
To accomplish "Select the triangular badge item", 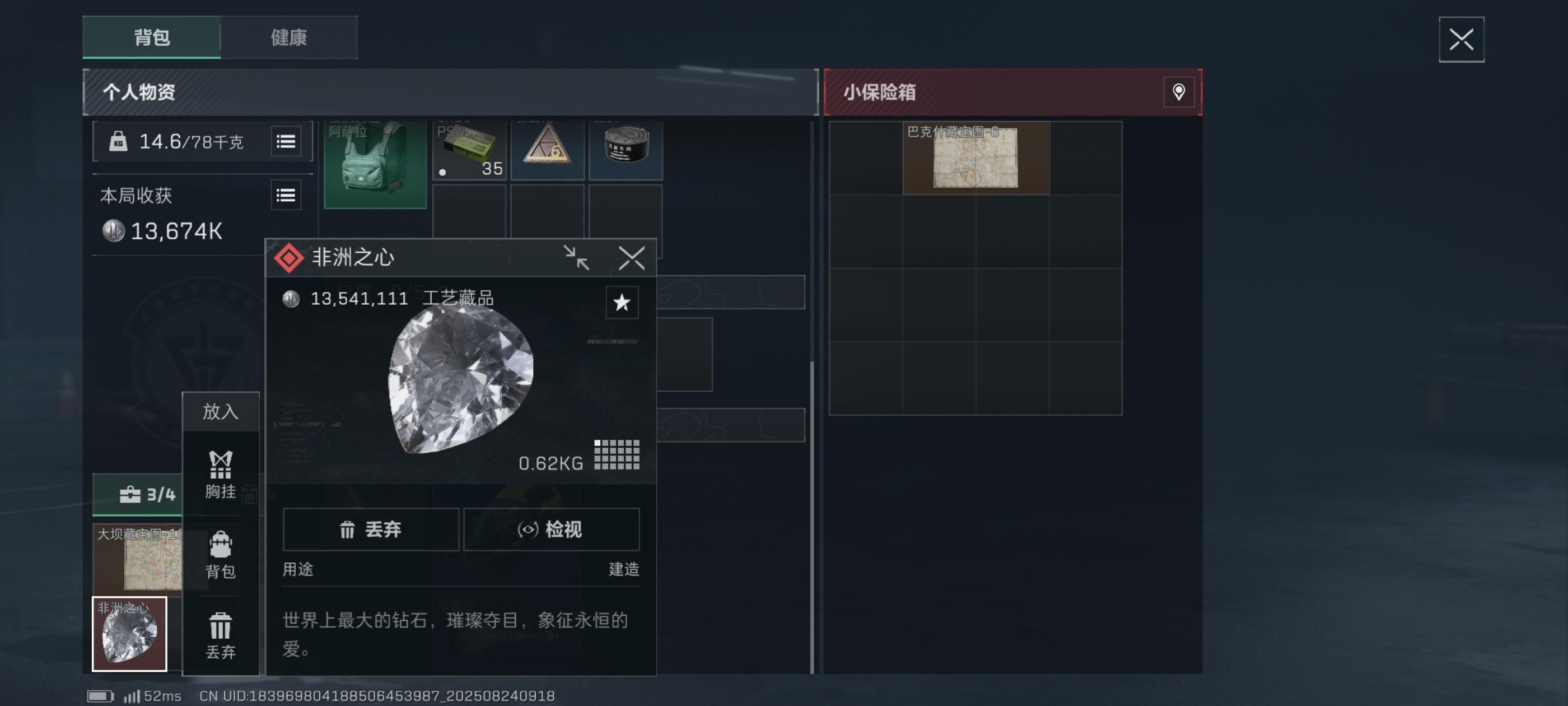I will tap(547, 150).
